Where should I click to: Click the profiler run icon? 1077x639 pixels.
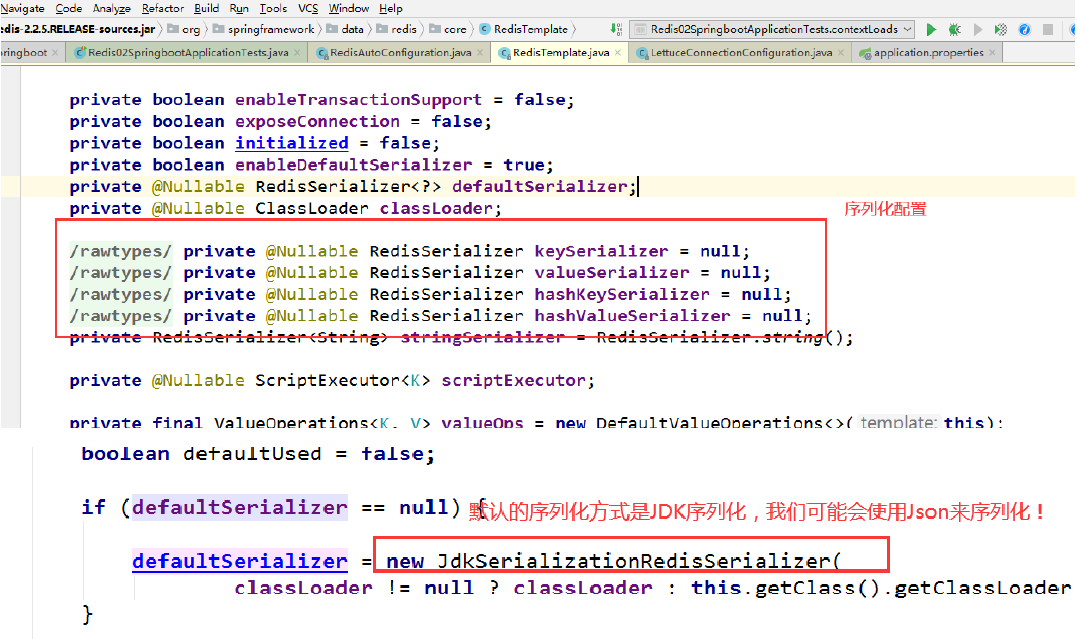pyautogui.click(x=1001, y=30)
